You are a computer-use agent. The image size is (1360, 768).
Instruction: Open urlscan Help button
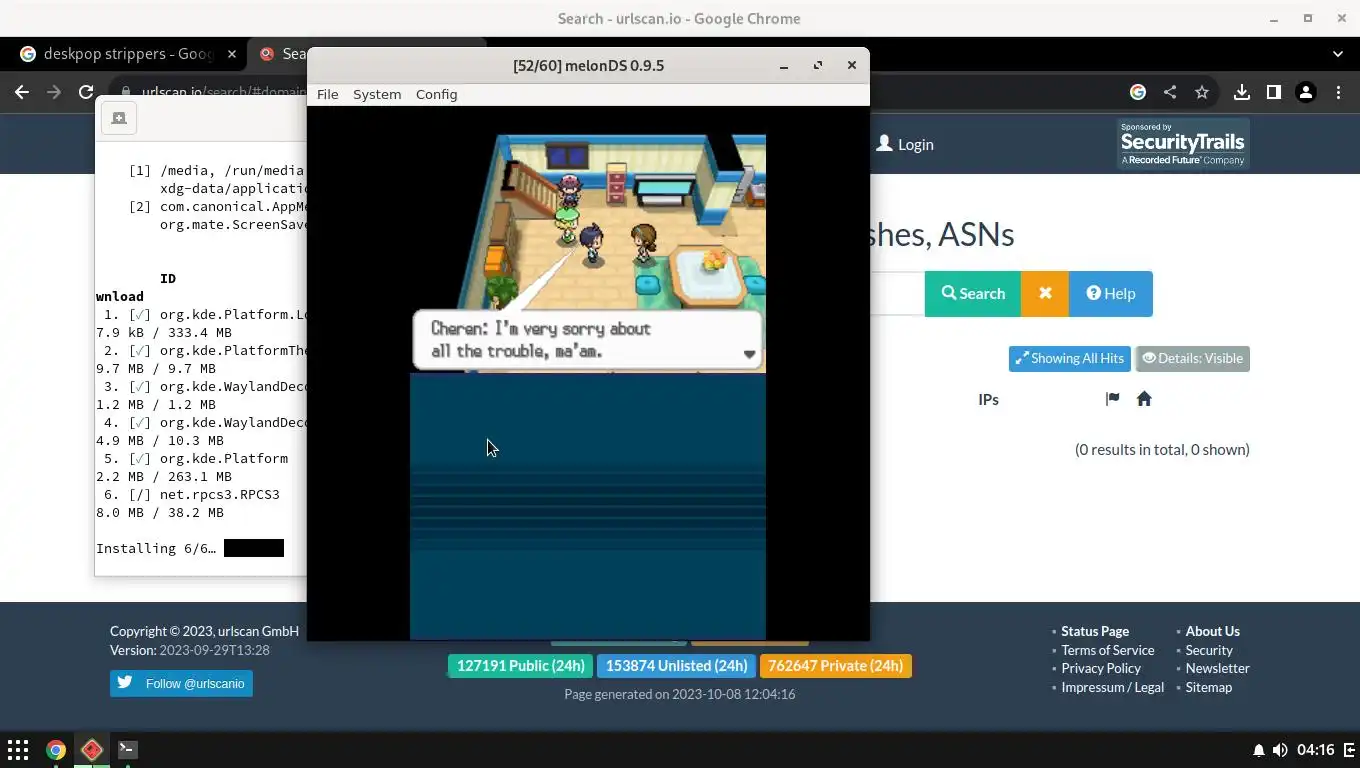coord(1110,293)
